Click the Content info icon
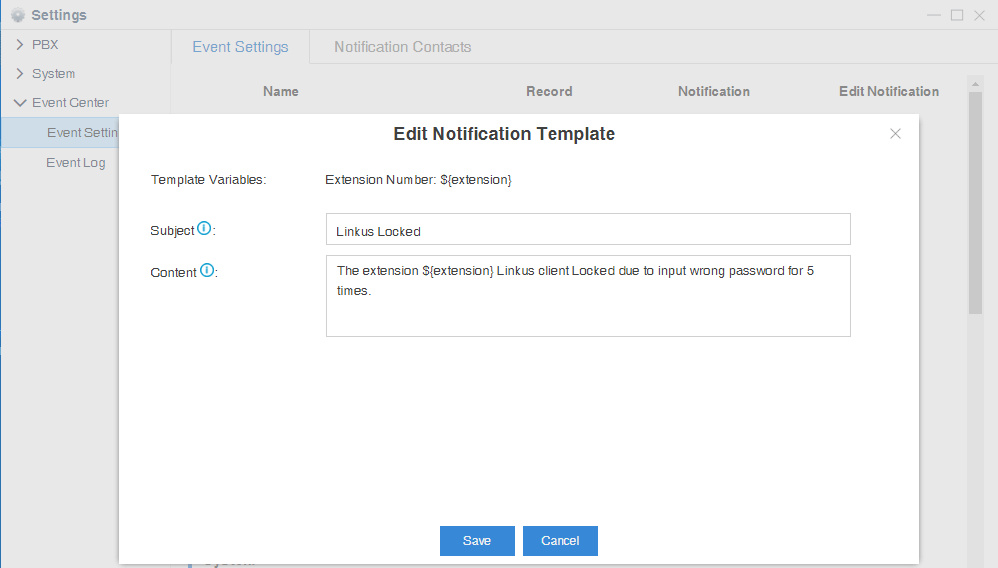This screenshot has width=998, height=568. coord(207,270)
